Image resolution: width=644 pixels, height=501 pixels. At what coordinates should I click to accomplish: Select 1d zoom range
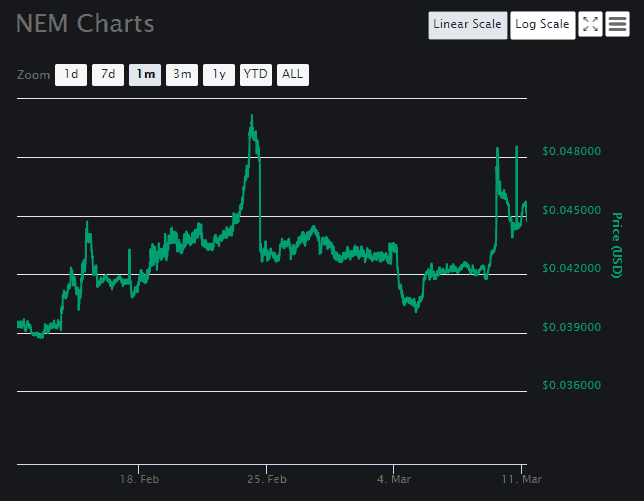(x=71, y=75)
